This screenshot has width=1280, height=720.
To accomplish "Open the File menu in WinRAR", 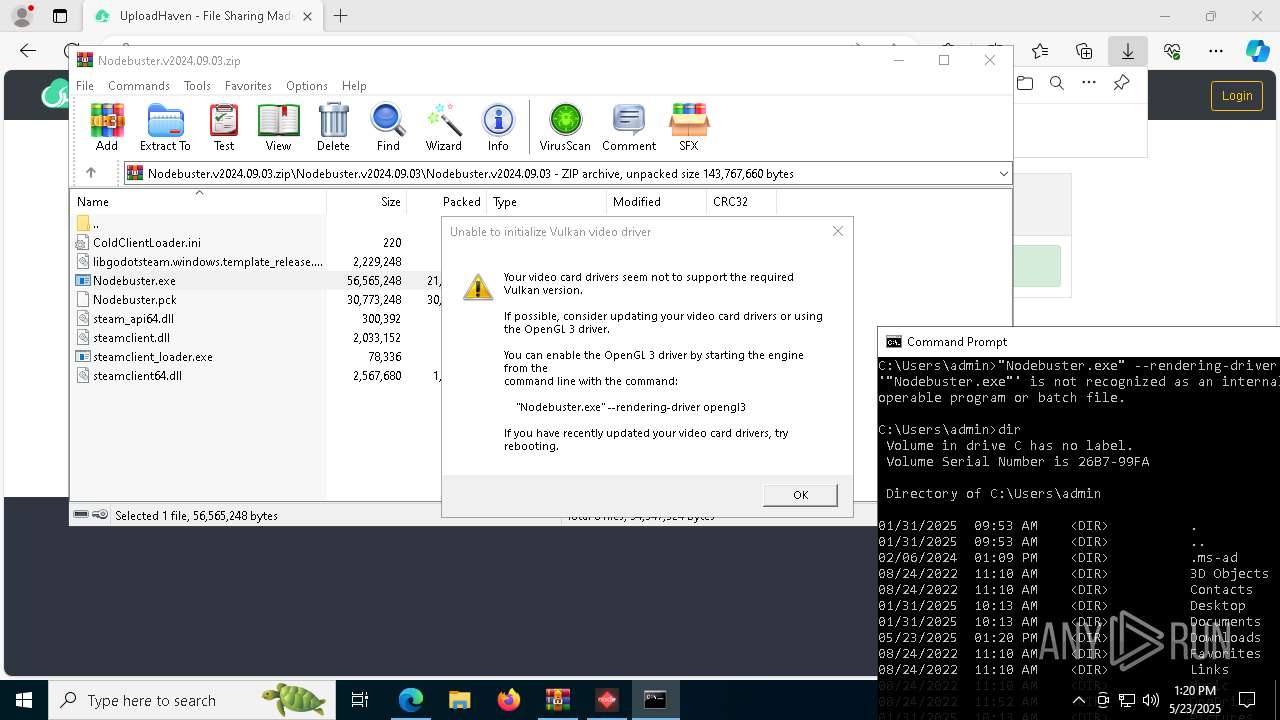I will pyautogui.click(x=85, y=86).
